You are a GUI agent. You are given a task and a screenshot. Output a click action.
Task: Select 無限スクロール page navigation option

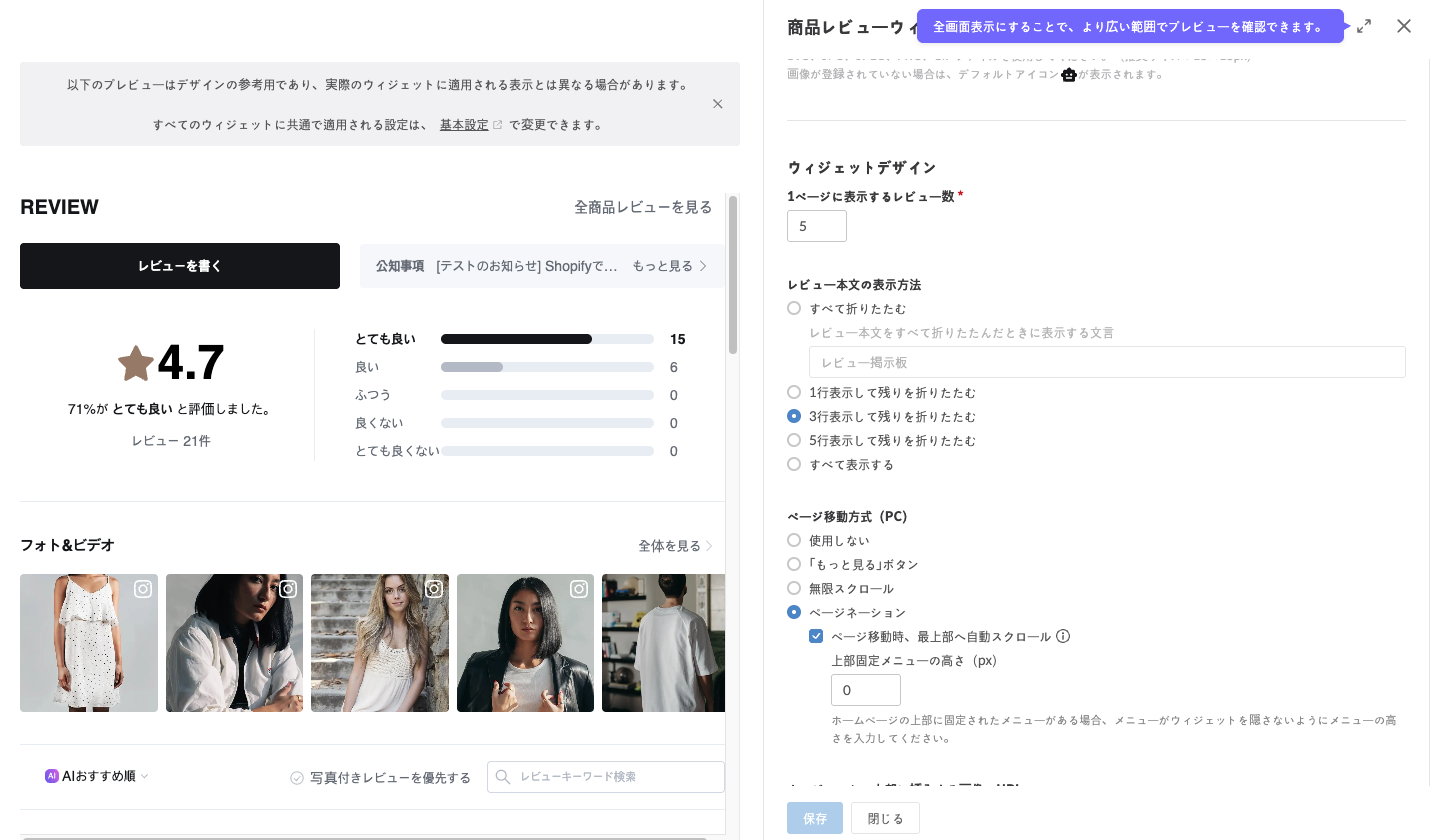794,588
